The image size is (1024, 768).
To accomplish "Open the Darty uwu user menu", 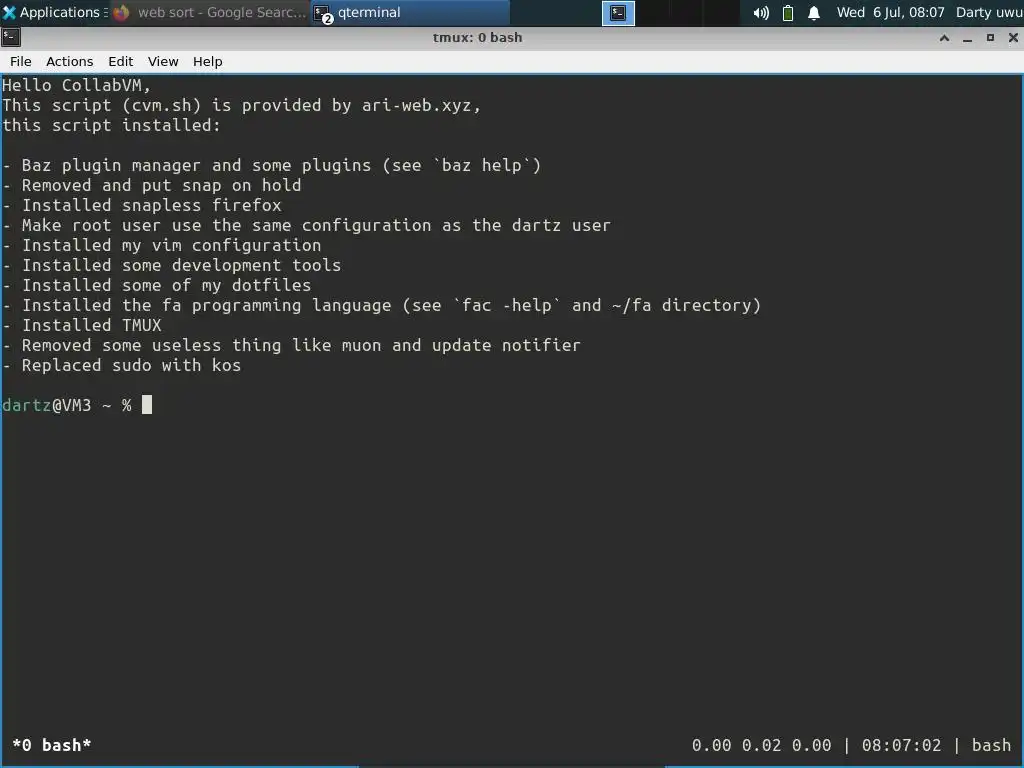I will (x=989, y=12).
